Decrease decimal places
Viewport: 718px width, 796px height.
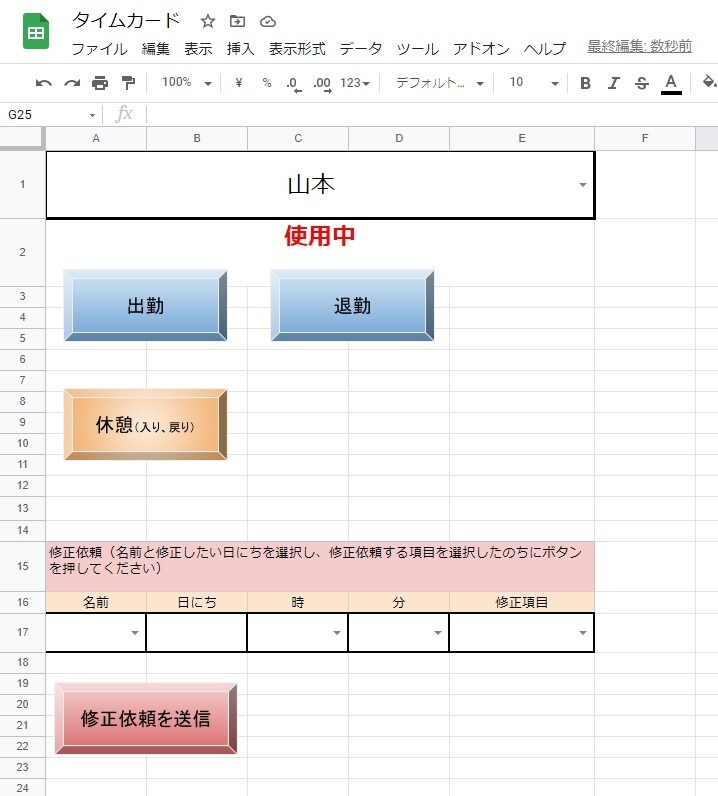click(x=294, y=84)
